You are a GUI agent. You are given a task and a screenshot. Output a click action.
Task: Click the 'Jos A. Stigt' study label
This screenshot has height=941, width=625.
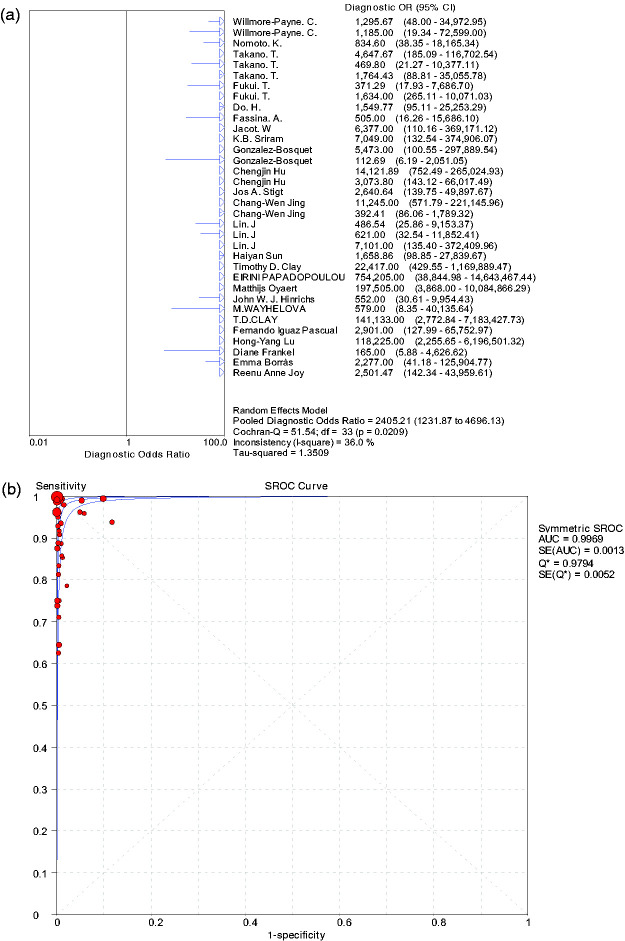(x=258, y=192)
